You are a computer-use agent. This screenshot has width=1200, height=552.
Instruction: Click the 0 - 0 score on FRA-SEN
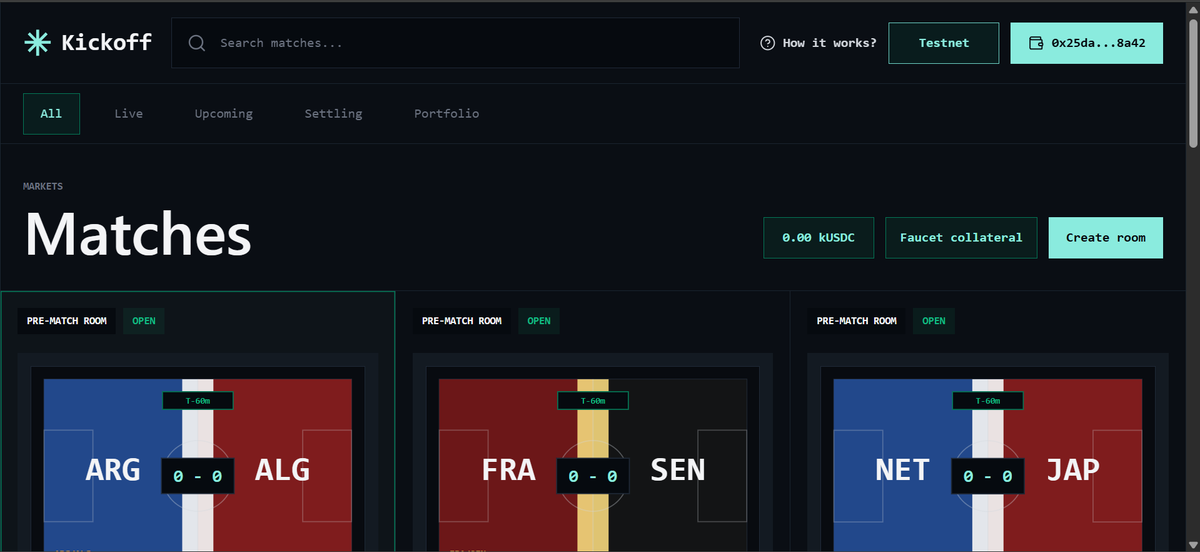coord(593,476)
